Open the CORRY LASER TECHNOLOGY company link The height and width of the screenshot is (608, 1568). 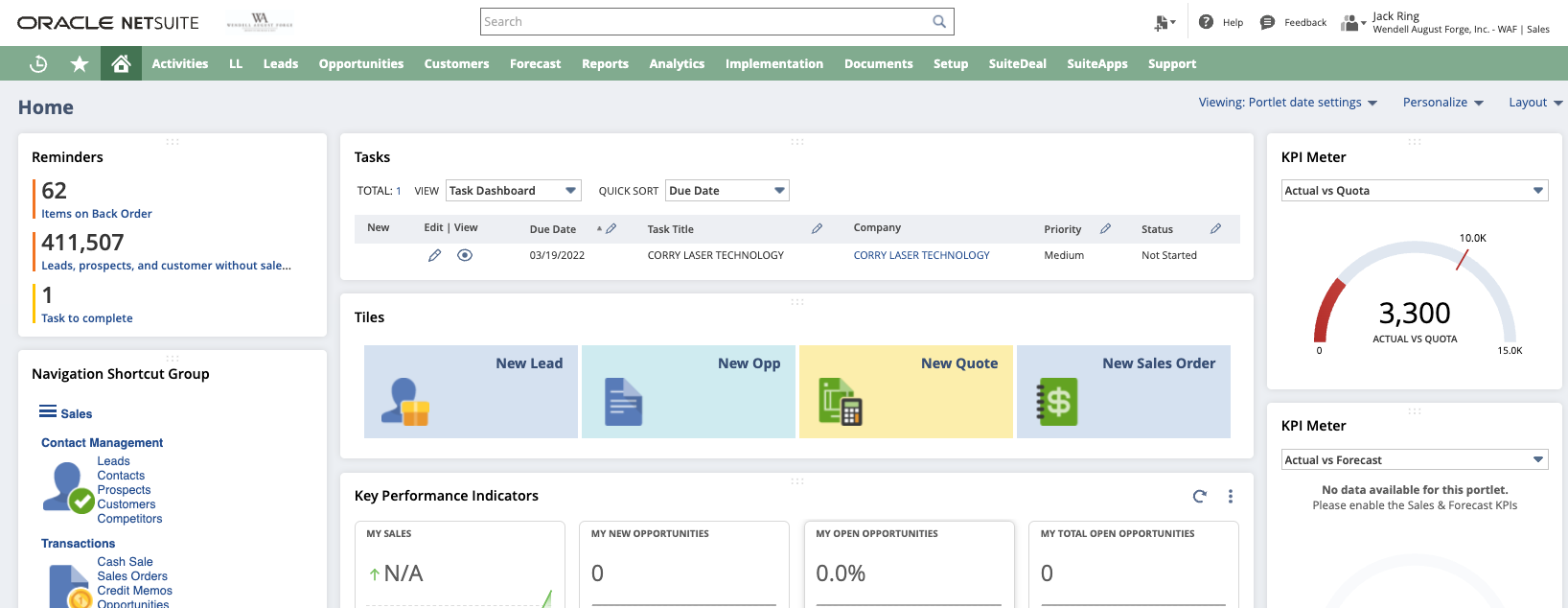click(921, 255)
